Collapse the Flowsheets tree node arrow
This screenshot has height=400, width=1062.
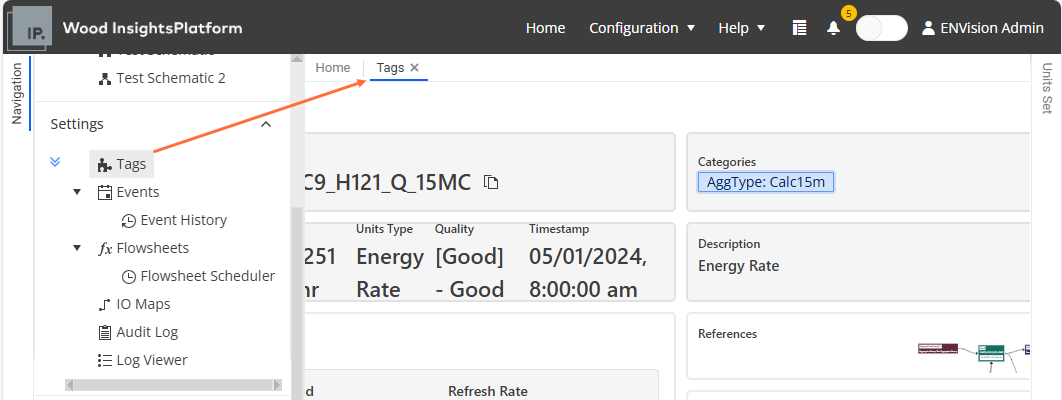coord(77,248)
